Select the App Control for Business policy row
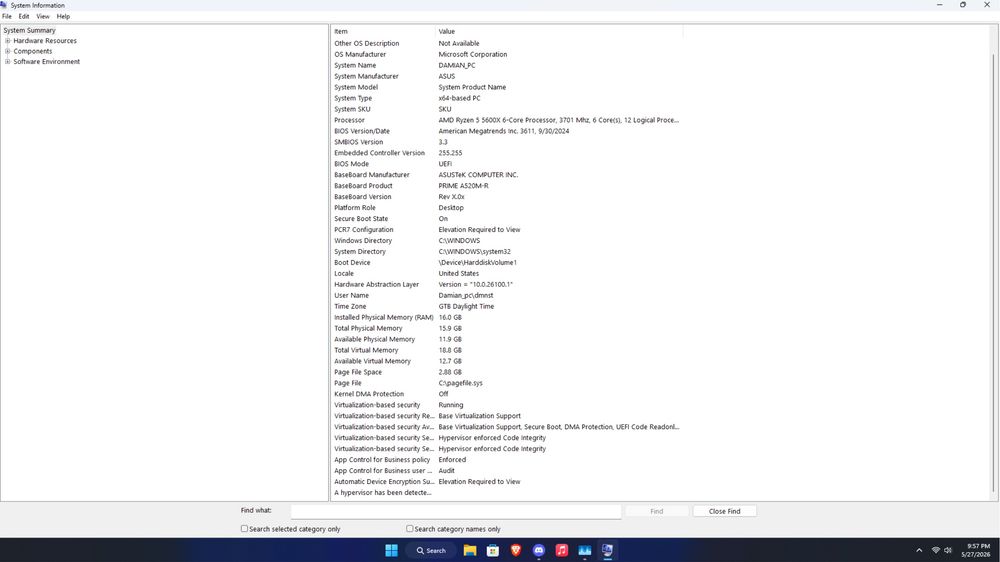 tap(507, 459)
